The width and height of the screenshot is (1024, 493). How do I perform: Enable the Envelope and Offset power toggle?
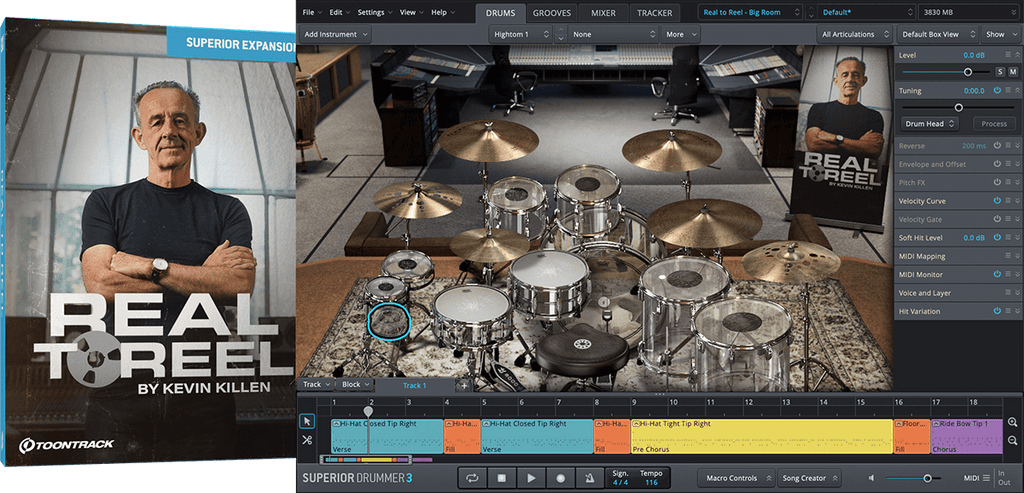(997, 164)
